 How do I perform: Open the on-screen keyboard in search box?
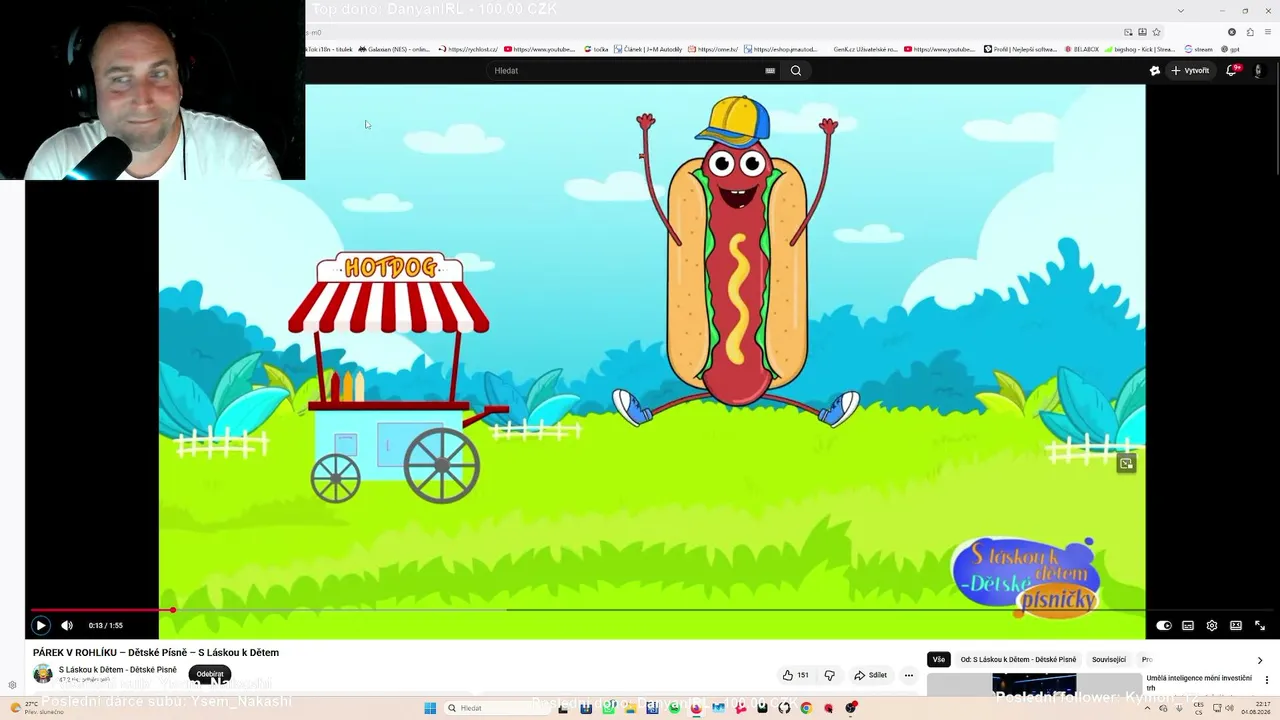click(770, 71)
